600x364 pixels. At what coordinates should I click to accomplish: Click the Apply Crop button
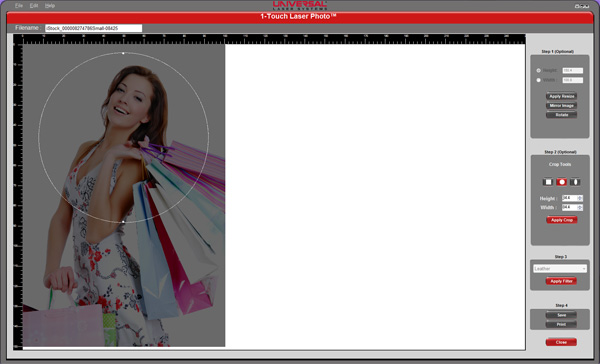pyautogui.click(x=562, y=220)
